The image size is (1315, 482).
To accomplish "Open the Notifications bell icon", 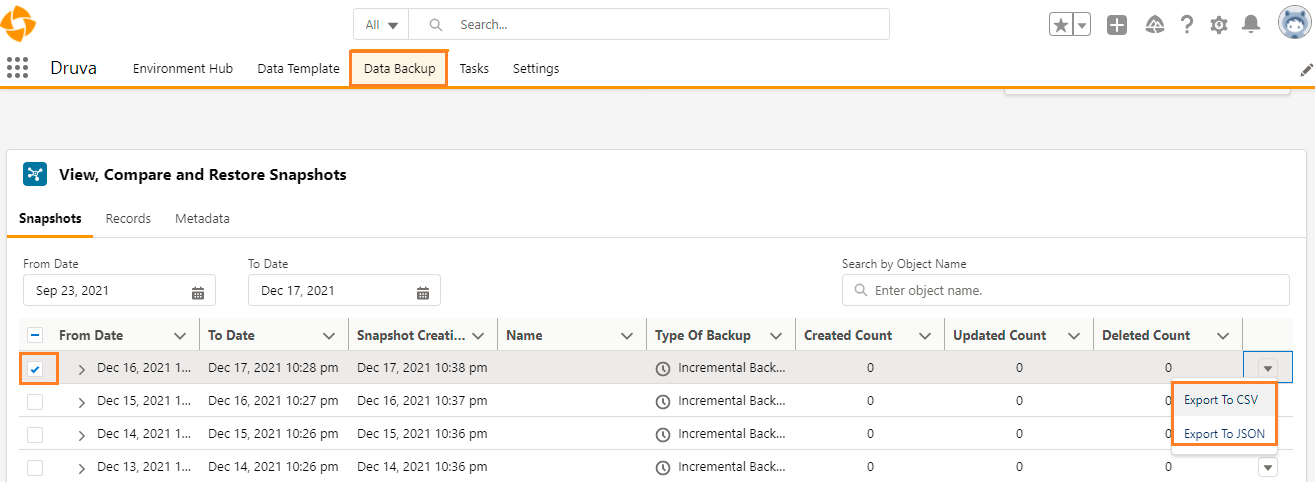I will pos(1250,25).
